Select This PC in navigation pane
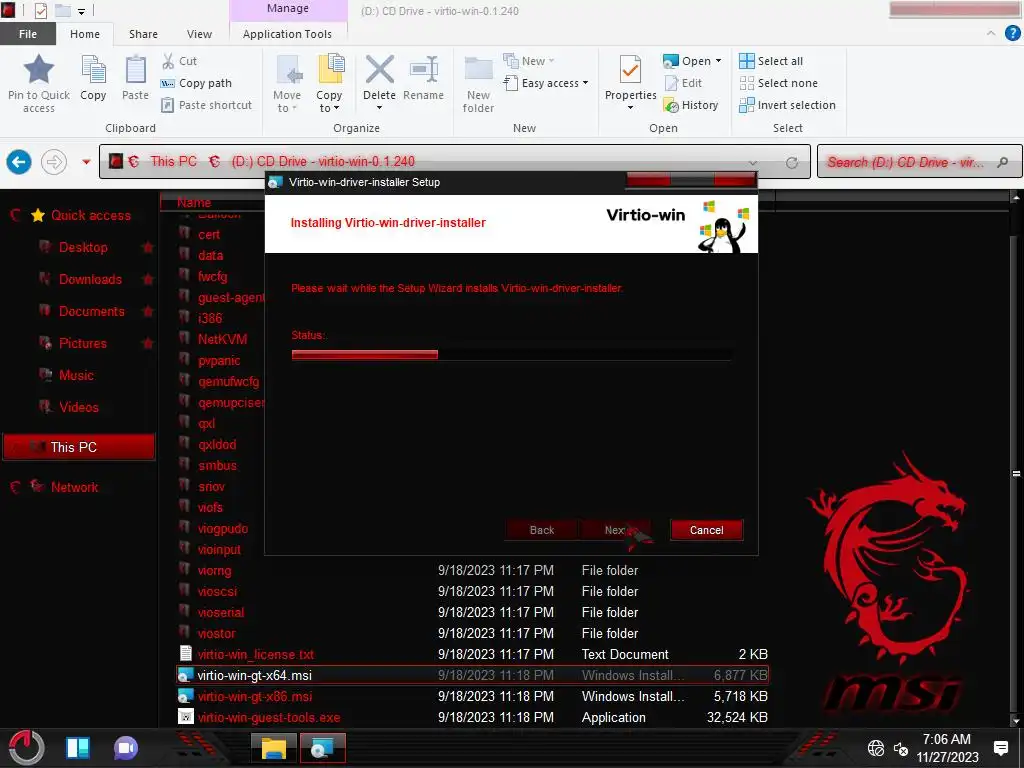 tap(79, 447)
